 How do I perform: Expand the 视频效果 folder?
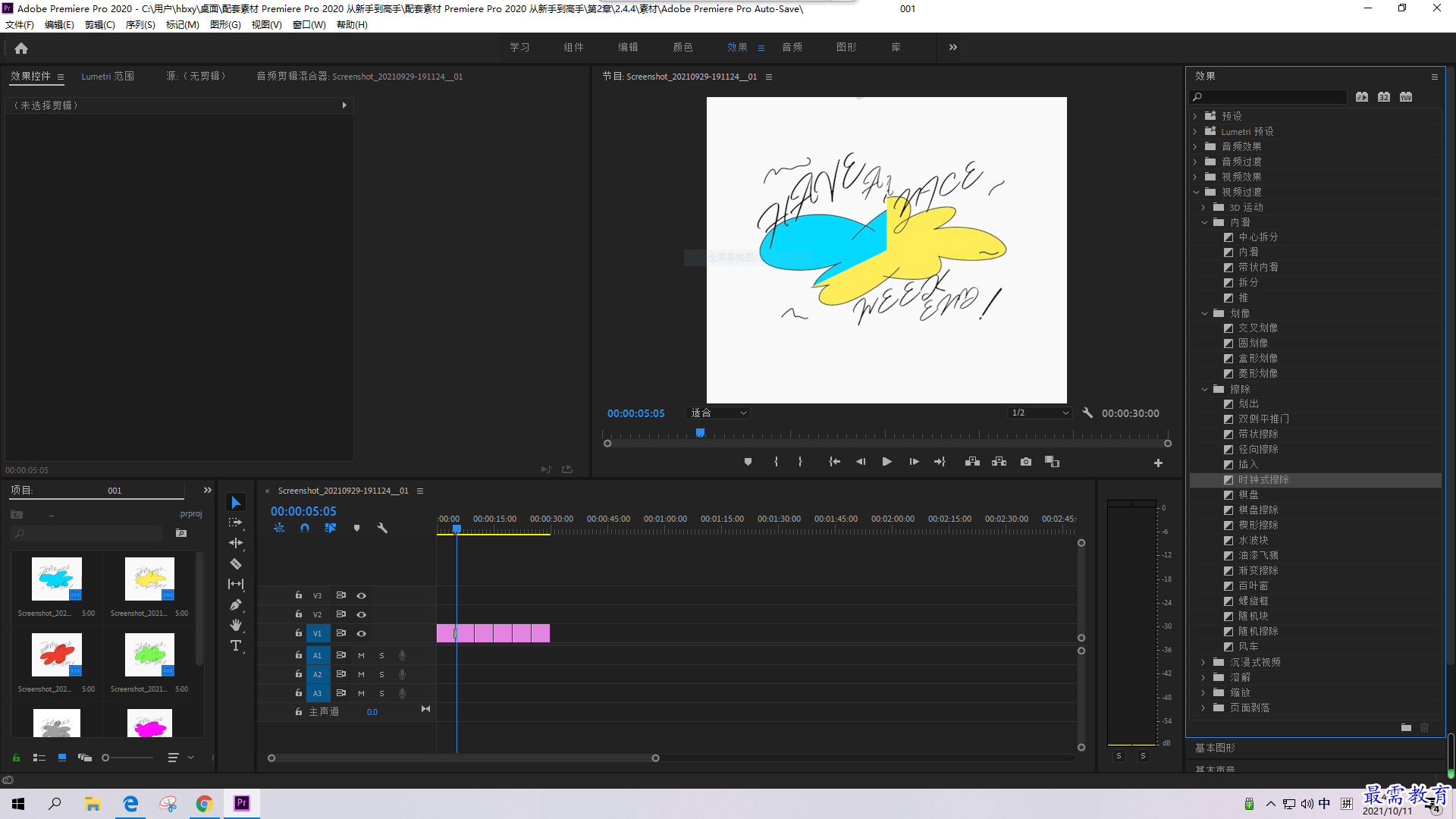click(1195, 177)
